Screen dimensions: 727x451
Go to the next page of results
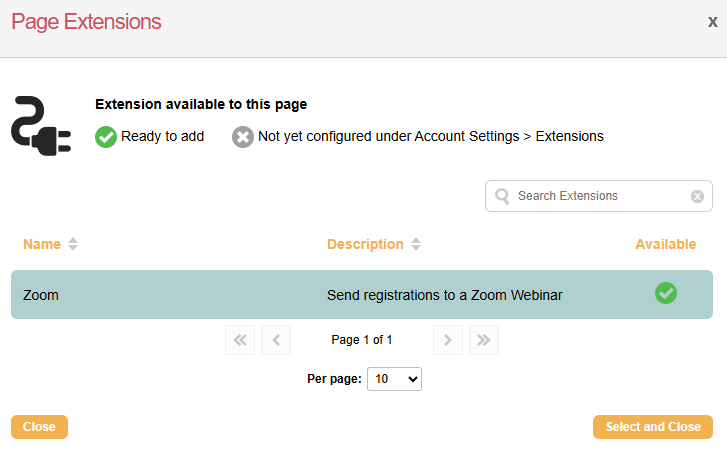click(448, 340)
